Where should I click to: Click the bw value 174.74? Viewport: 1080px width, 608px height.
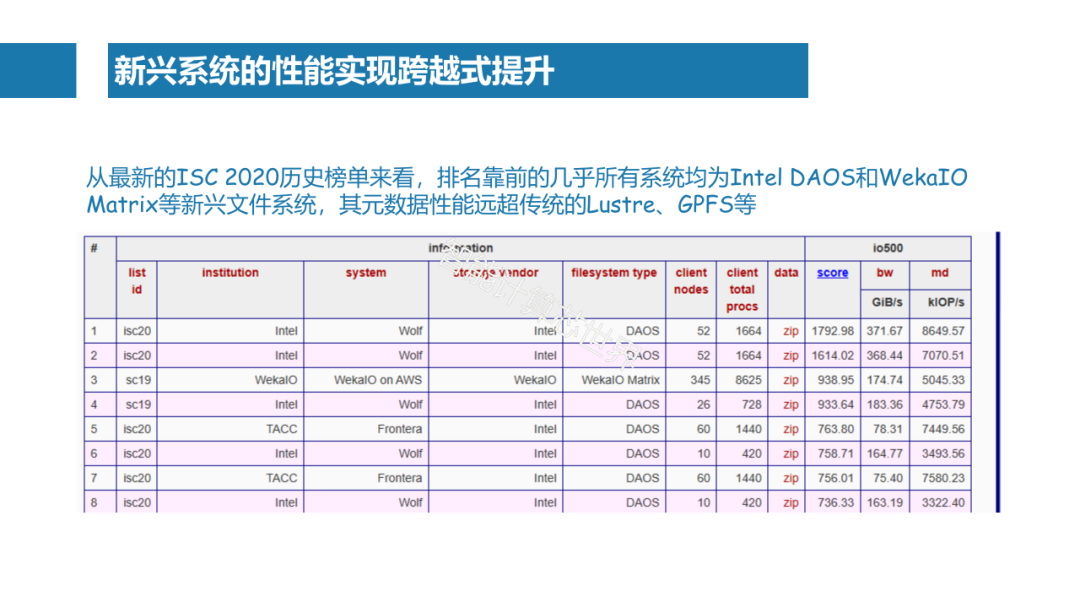tap(884, 380)
